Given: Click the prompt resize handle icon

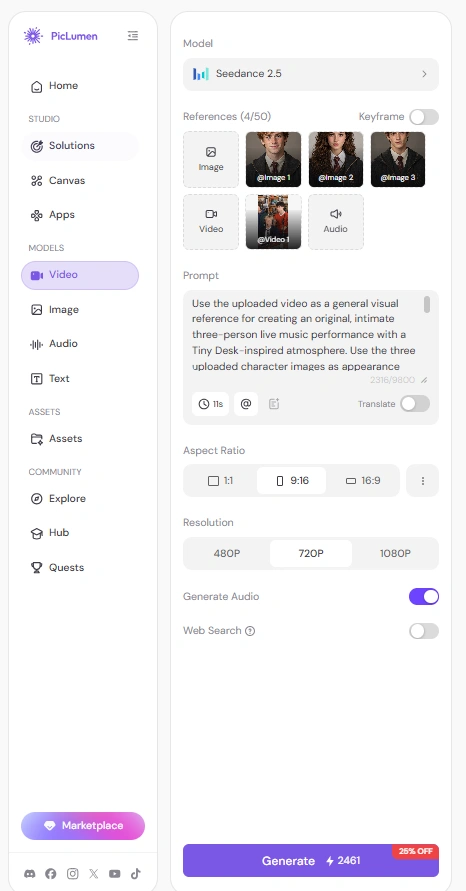Looking at the screenshot, I should click(x=424, y=380).
